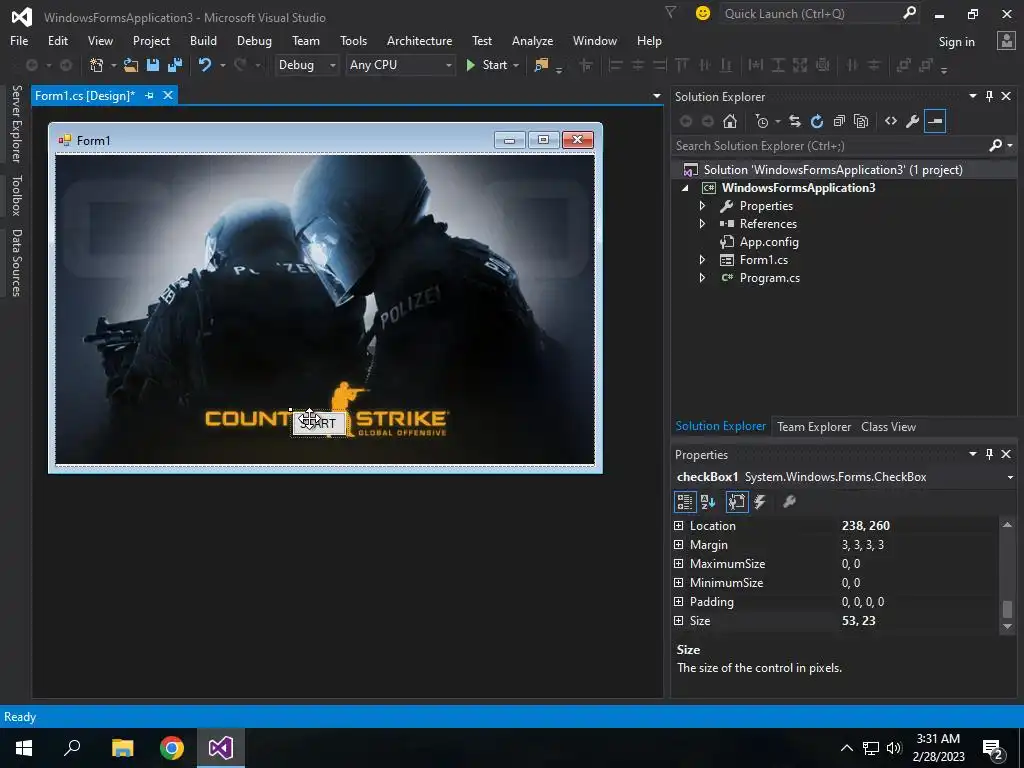Save the current file with the disk icon
The height and width of the screenshot is (768, 1024).
coord(153,65)
